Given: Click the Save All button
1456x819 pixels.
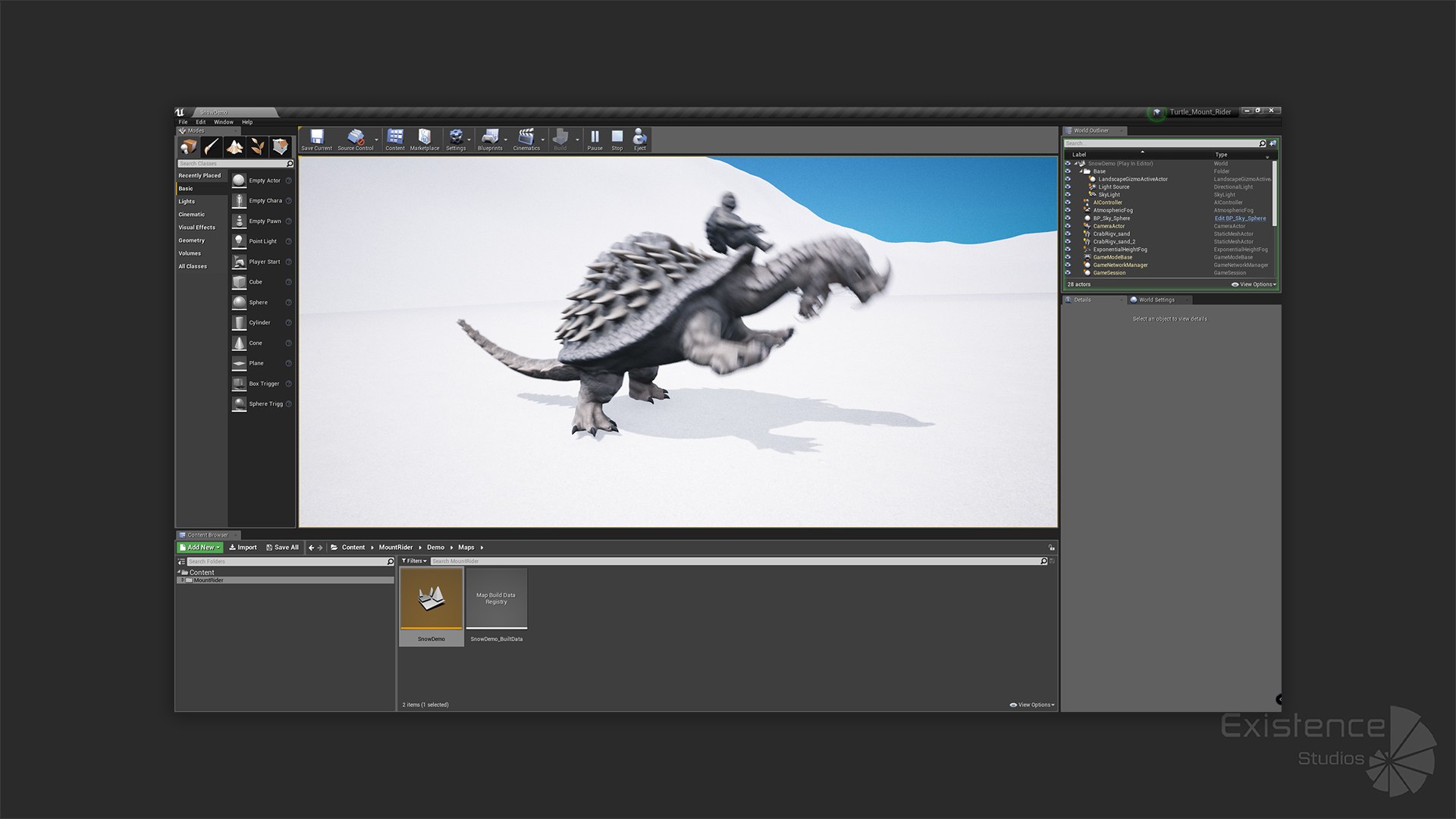Looking at the screenshot, I should [282, 548].
